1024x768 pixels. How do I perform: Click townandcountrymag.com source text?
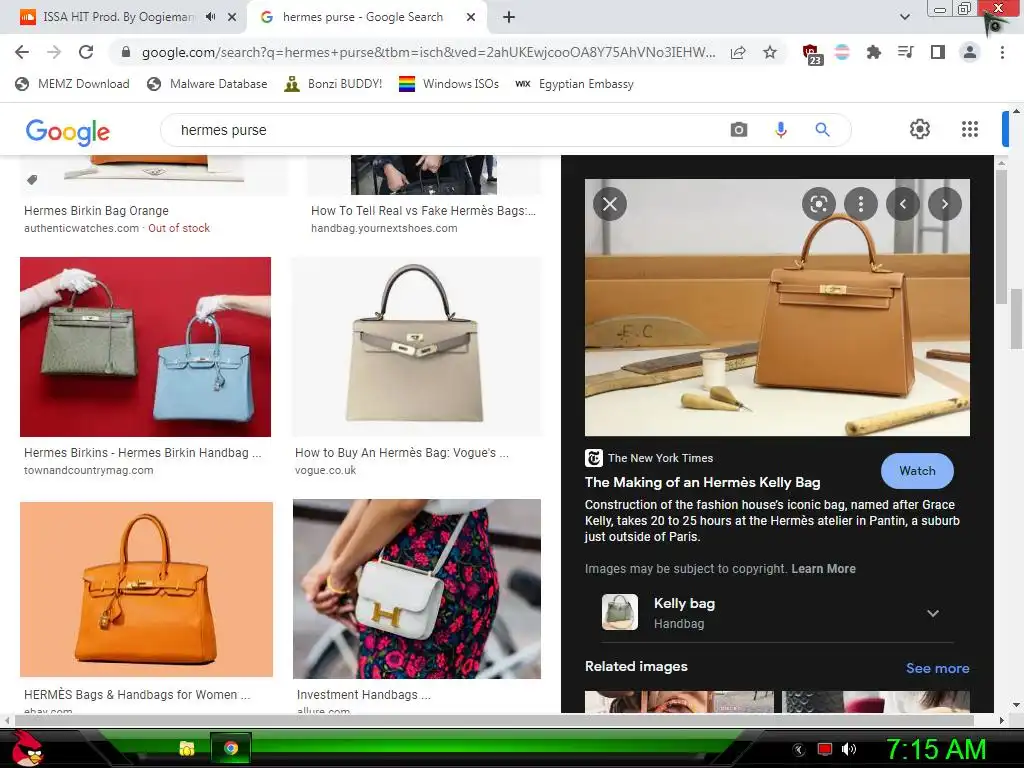89,470
